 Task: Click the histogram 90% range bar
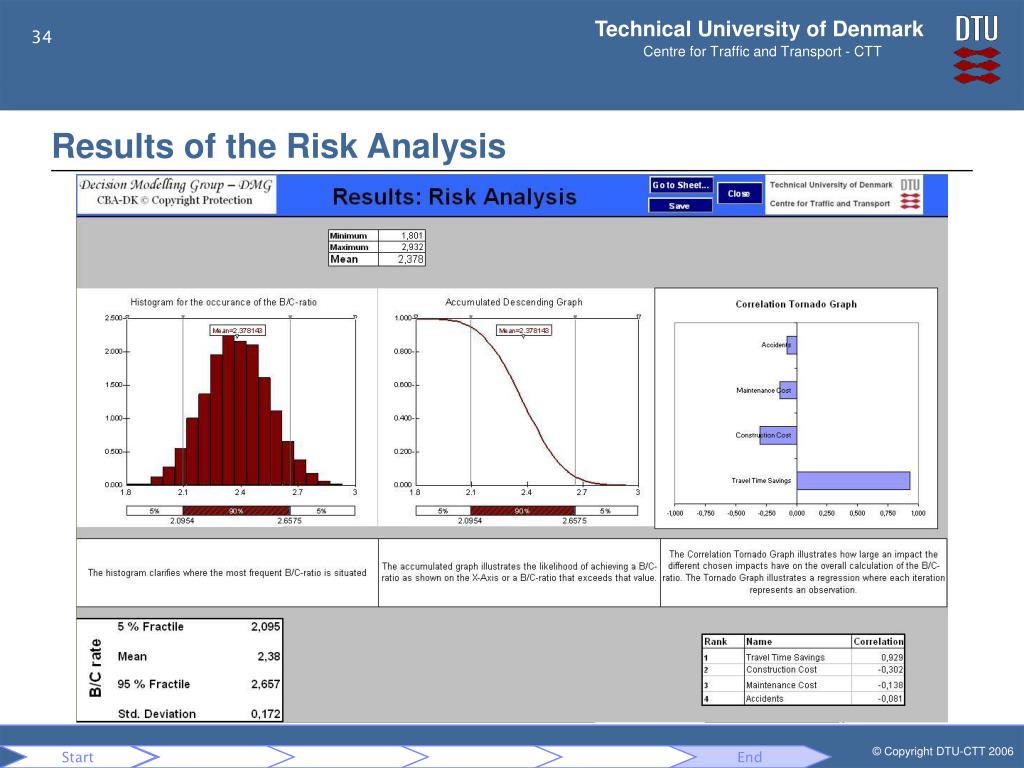236,511
